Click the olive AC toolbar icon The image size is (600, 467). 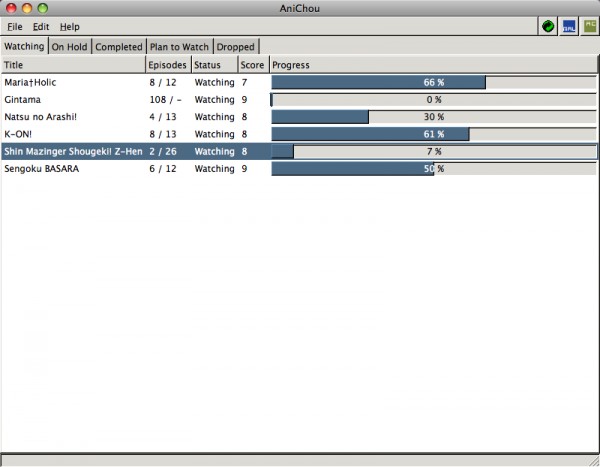point(590,26)
